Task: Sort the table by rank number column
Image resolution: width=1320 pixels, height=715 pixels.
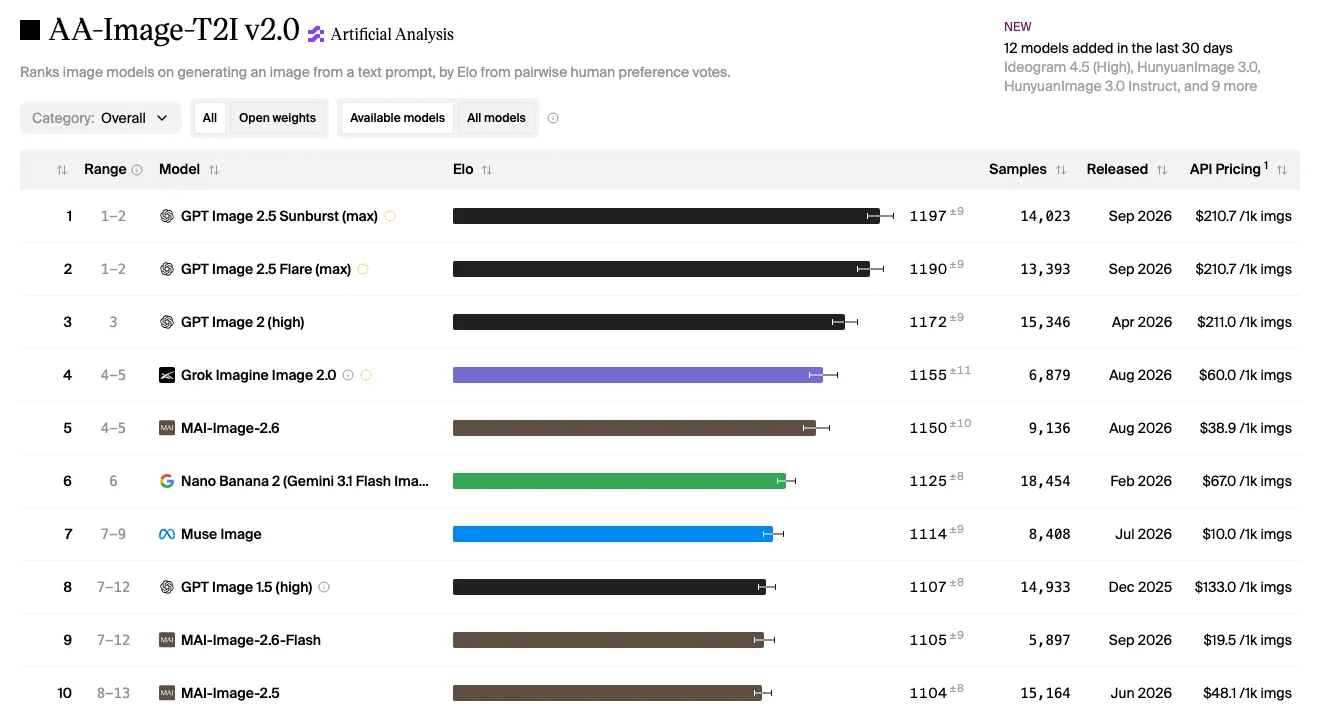Action: pyautogui.click(x=62, y=170)
